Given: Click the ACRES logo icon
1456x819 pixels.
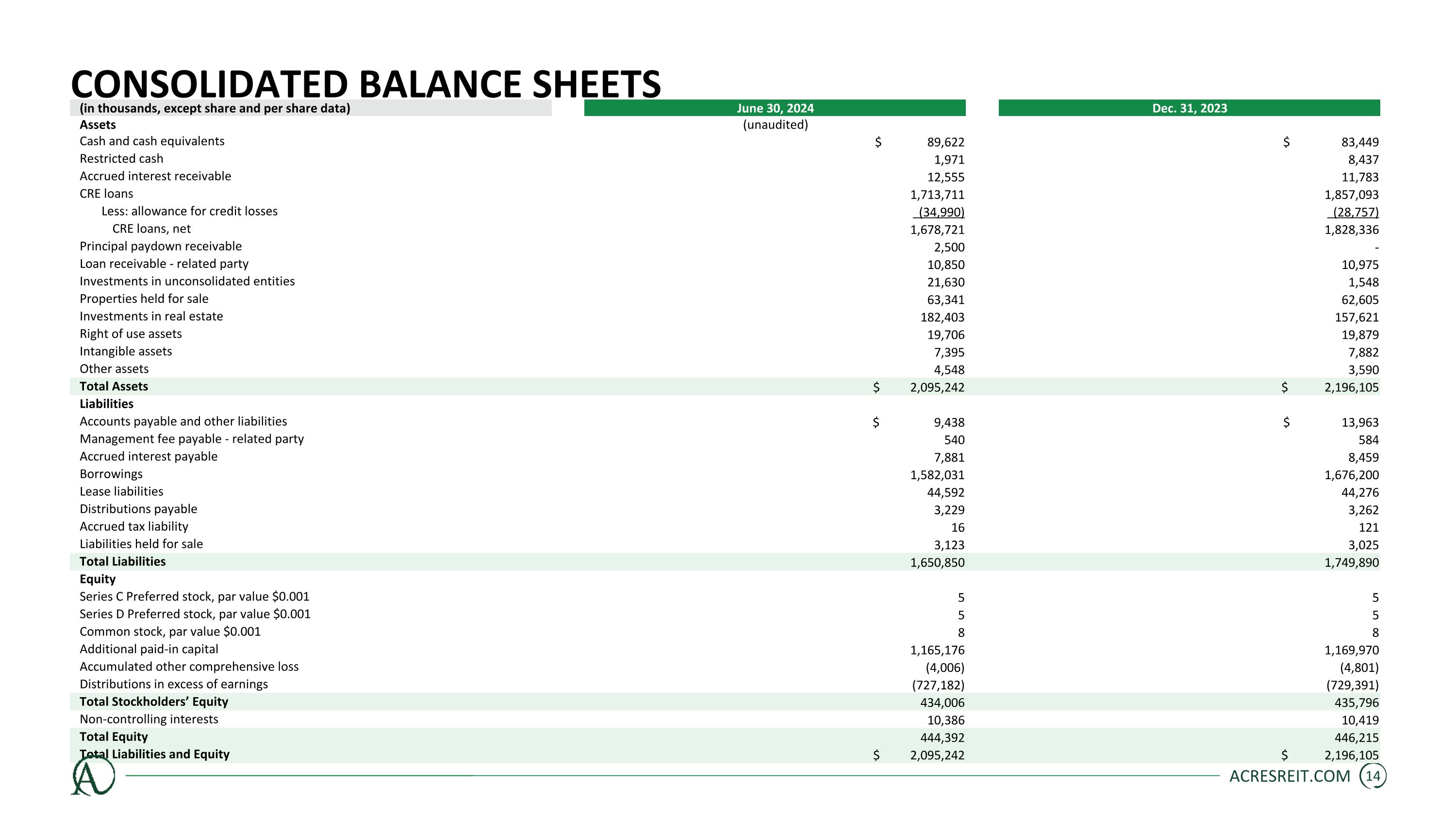Looking at the screenshot, I should tap(93, 776).
